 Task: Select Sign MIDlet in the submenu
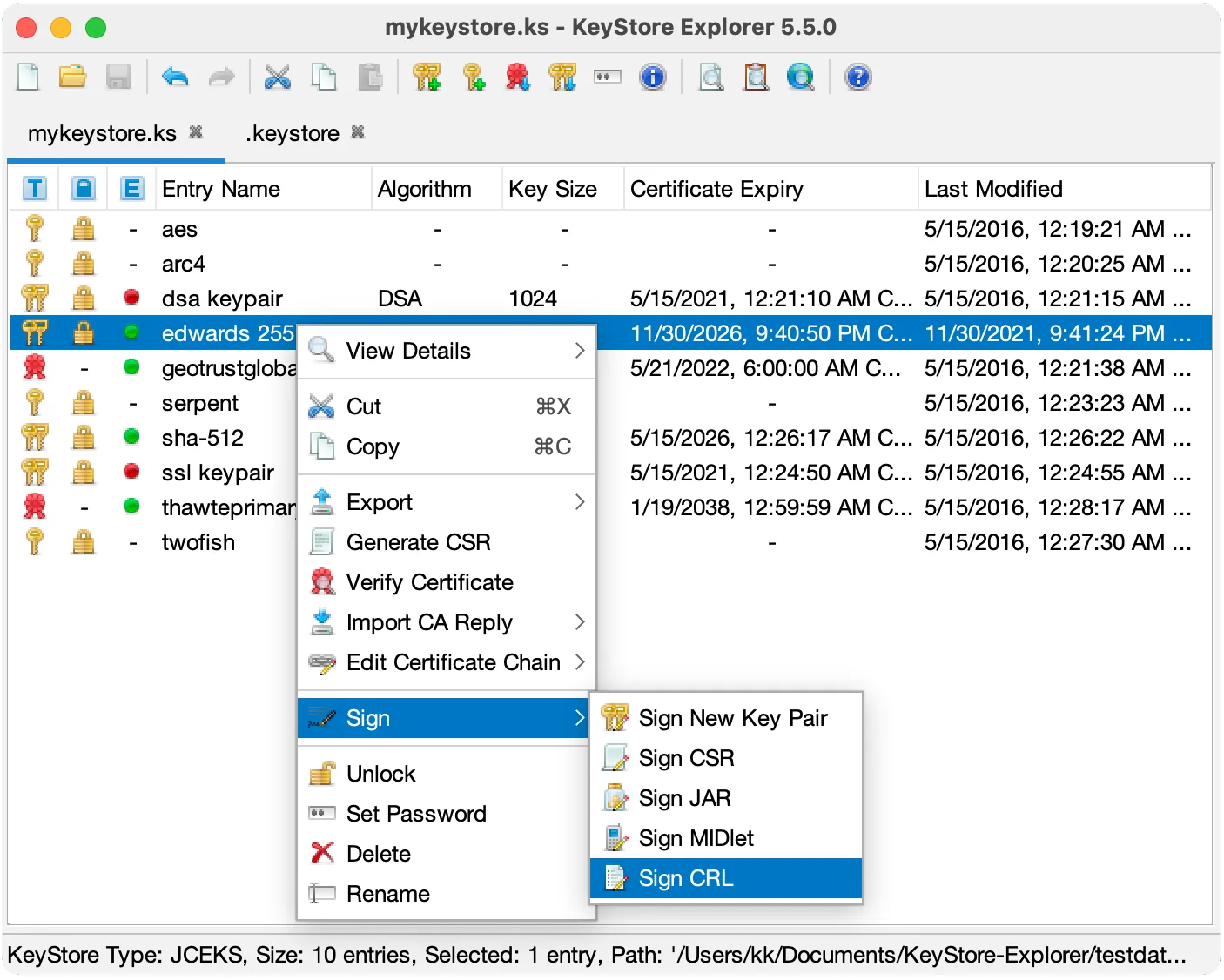(x=726, y=838)
